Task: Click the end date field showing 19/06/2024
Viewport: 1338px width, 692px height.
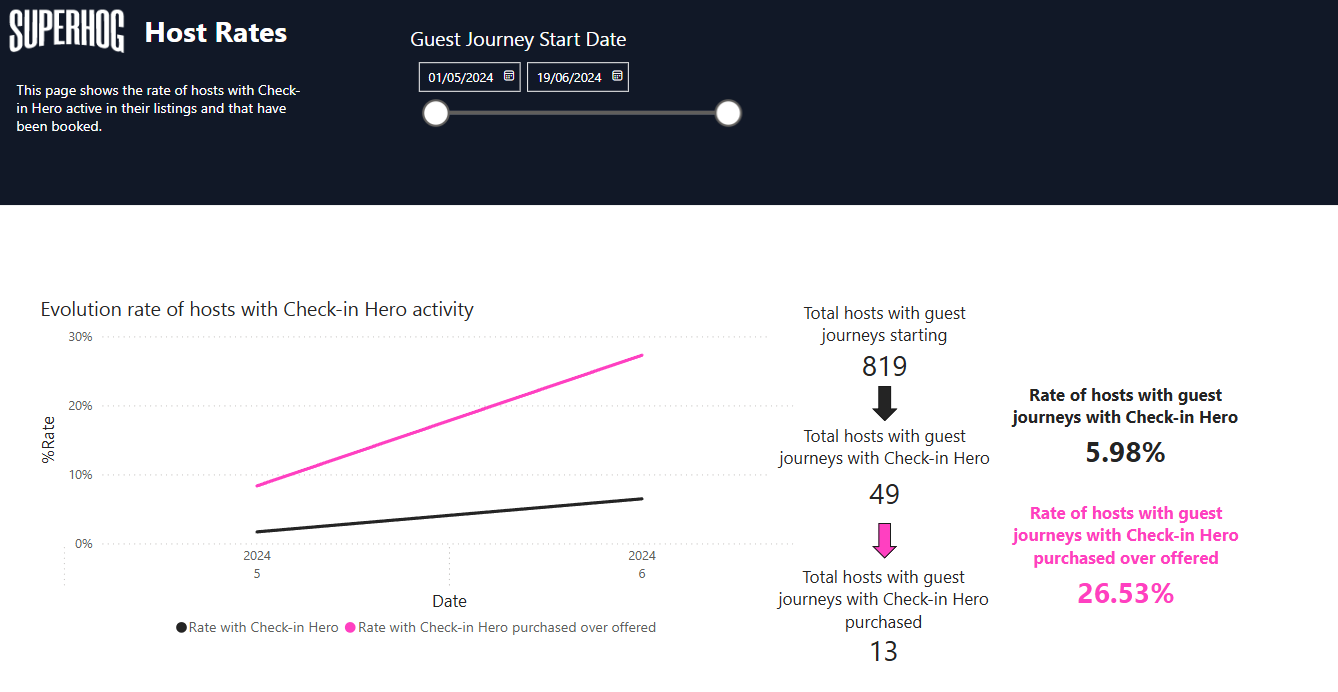Action: click(x=568, y=77)
